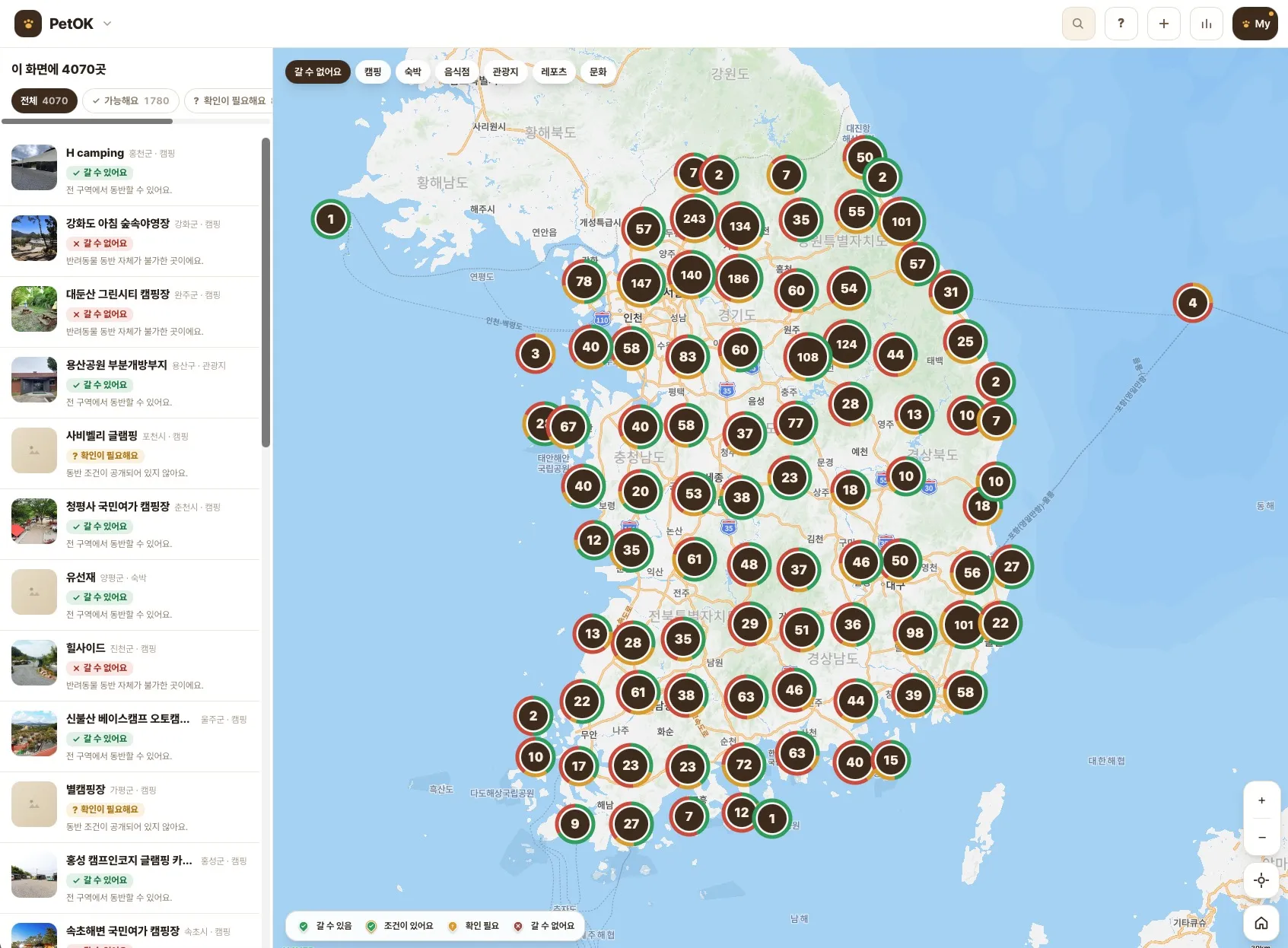This screenshot has height=948, width=1288.
Task: Toggle the 음식점 category chip
Action: tap(457, 72)
